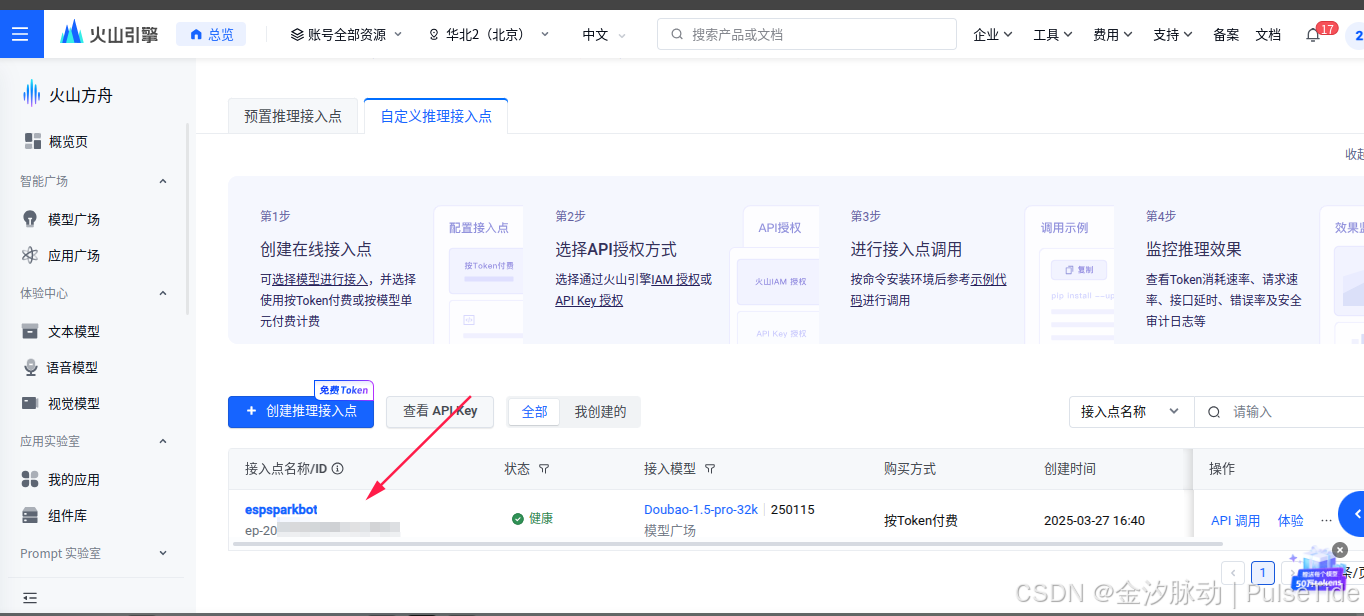
Task: Click the 模型广场 lightbulb icon
Action: 31,219
